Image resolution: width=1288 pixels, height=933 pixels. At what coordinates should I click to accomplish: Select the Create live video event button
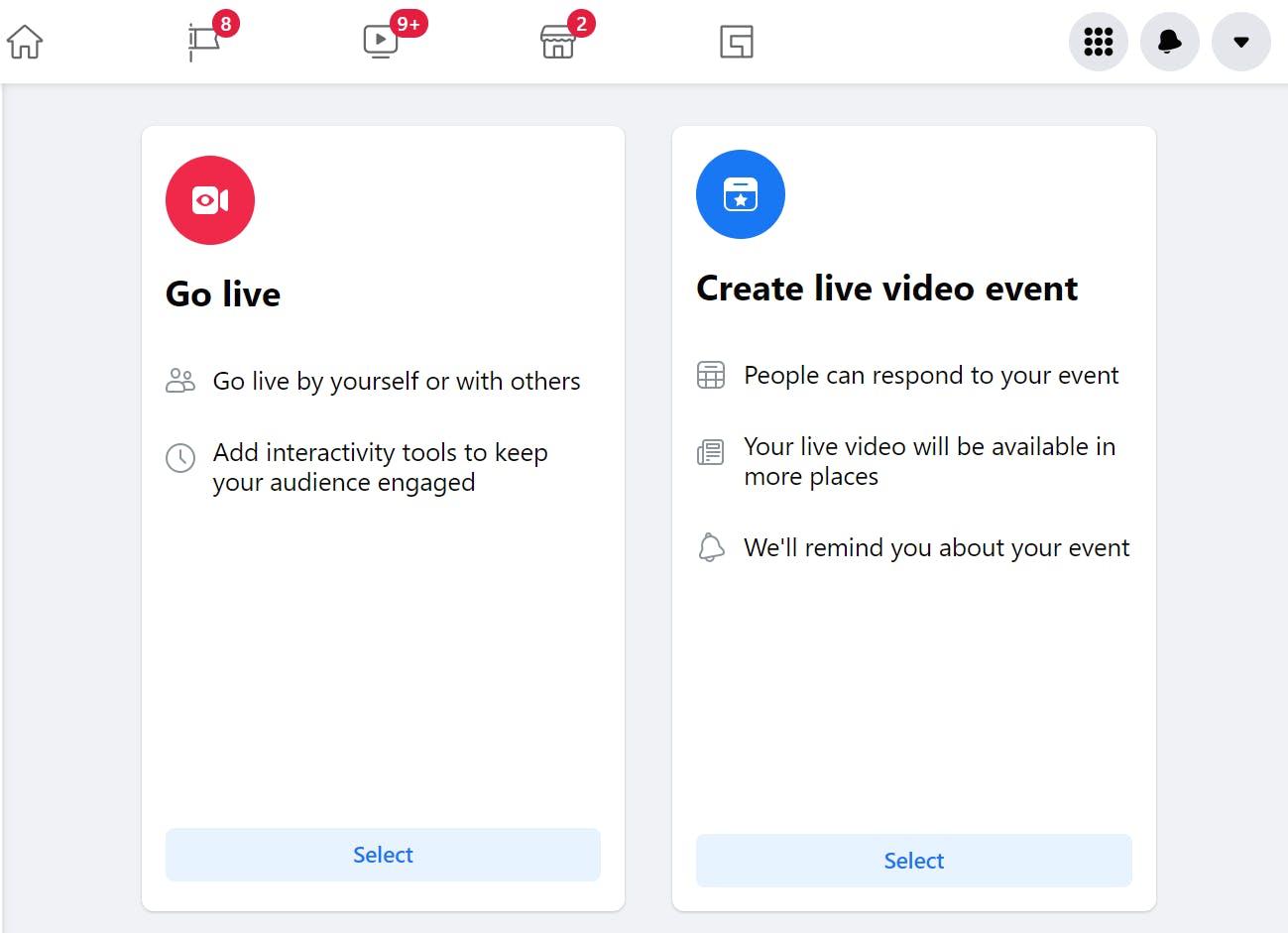pyautogui.click(x=914, y=861)
